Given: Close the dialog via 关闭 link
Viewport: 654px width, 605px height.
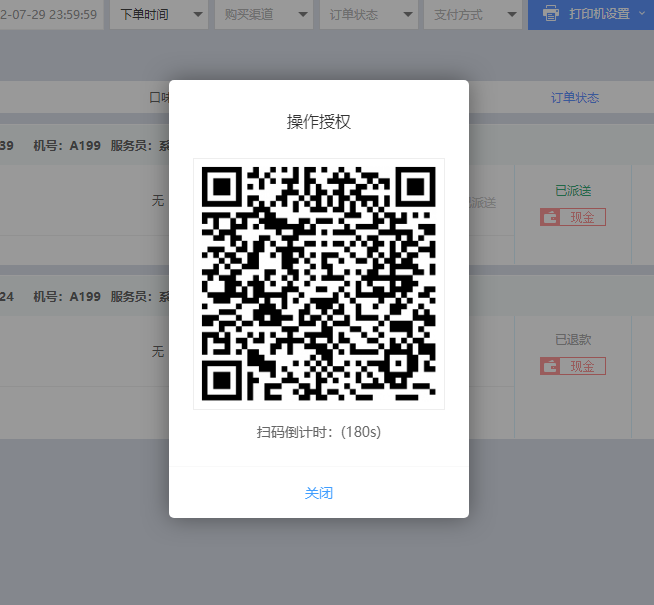Looking at the screenshot, I should pos(318,493).
